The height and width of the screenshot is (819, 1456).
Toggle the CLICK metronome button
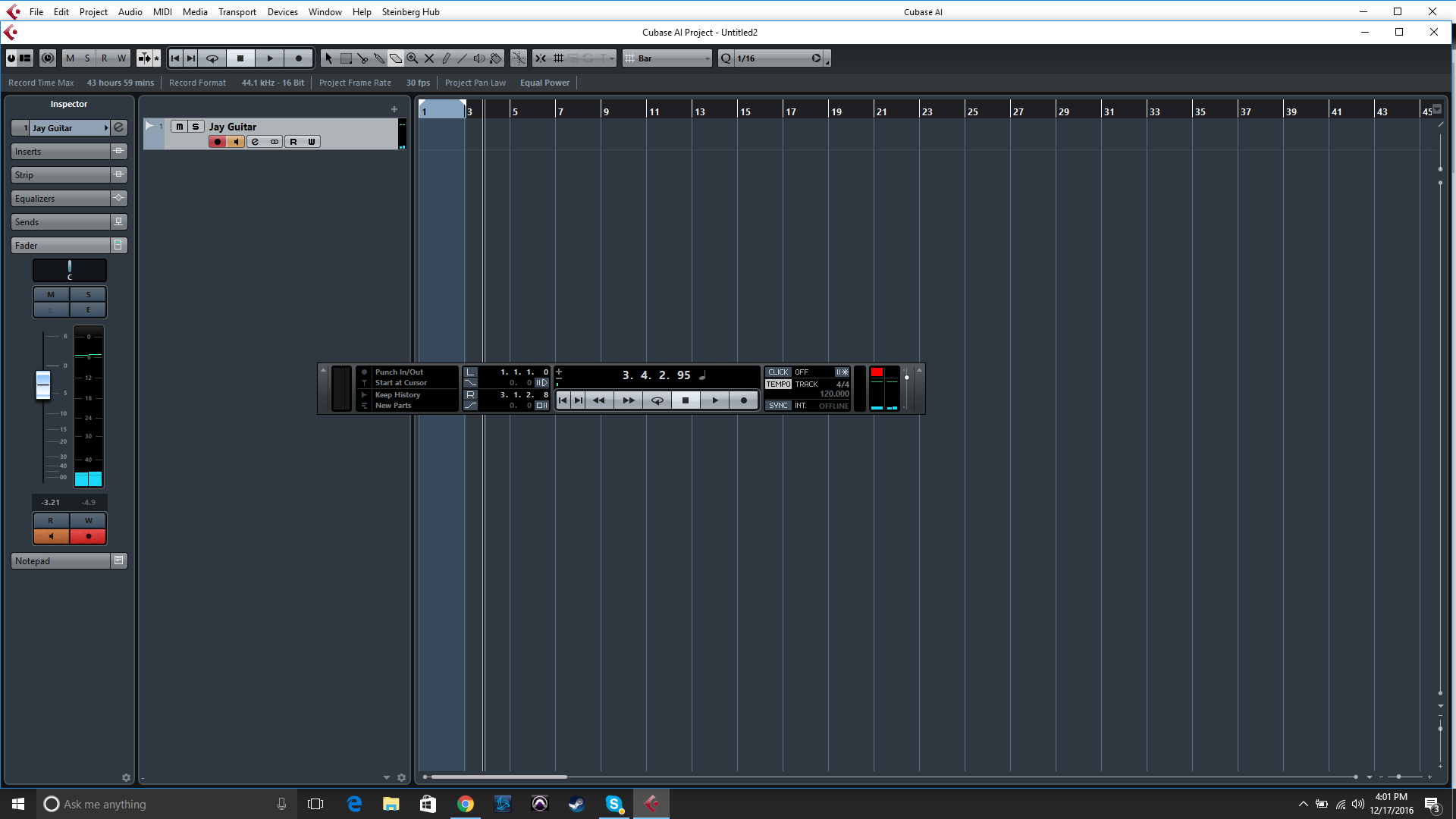(778, 372)
